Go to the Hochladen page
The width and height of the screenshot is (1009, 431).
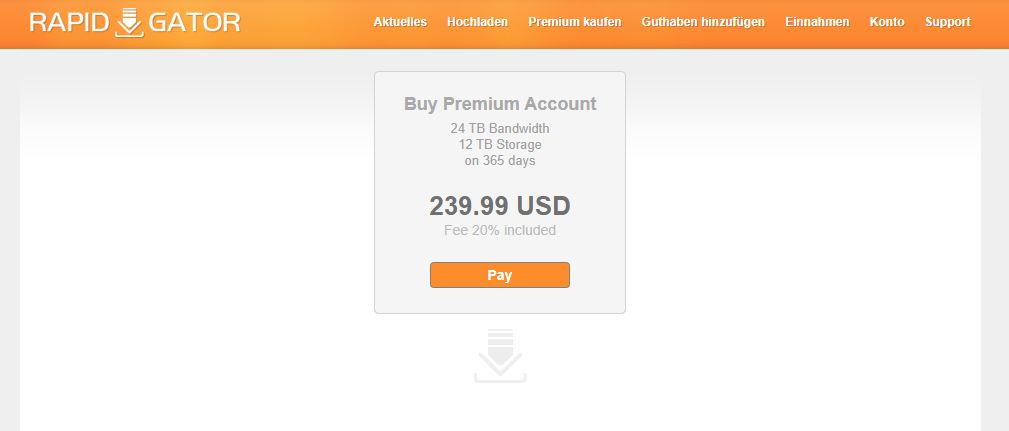click(x=477, y=22)
